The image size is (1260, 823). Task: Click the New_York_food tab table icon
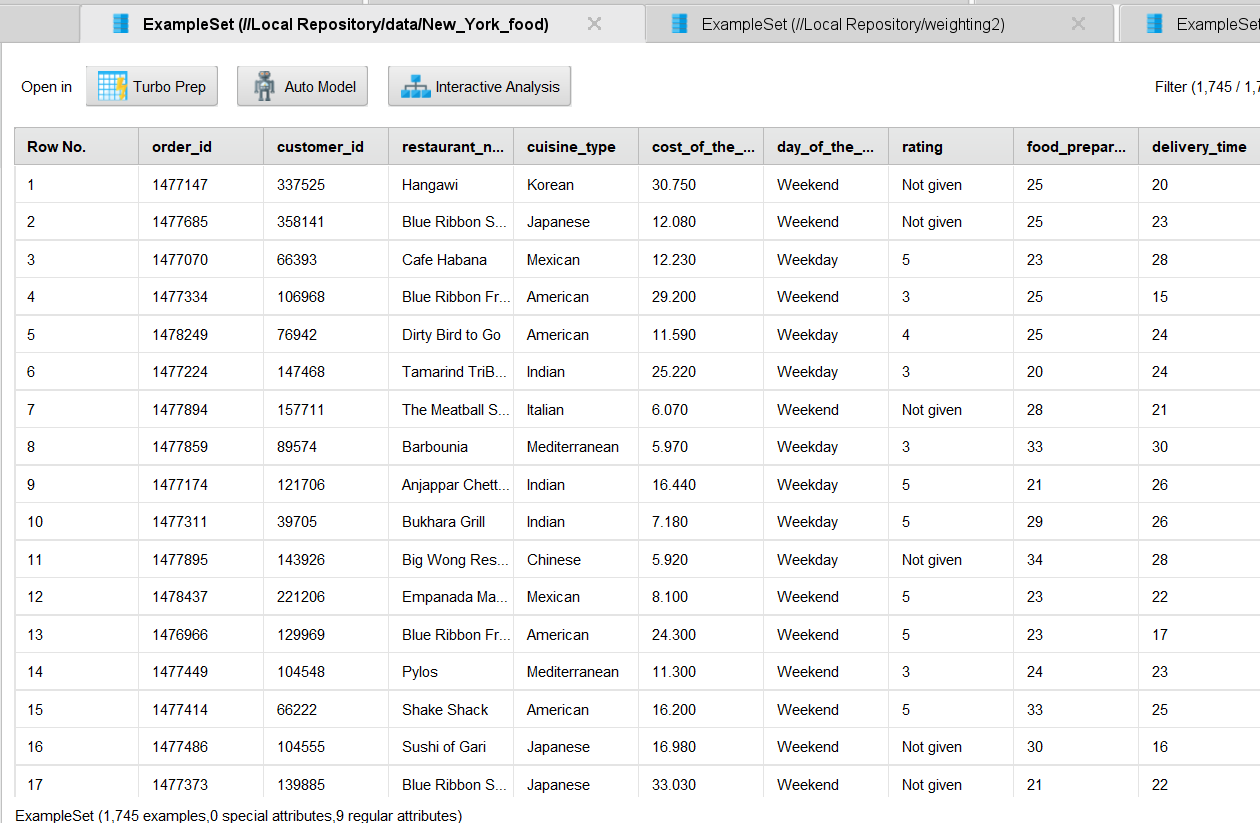pos(121,24)
